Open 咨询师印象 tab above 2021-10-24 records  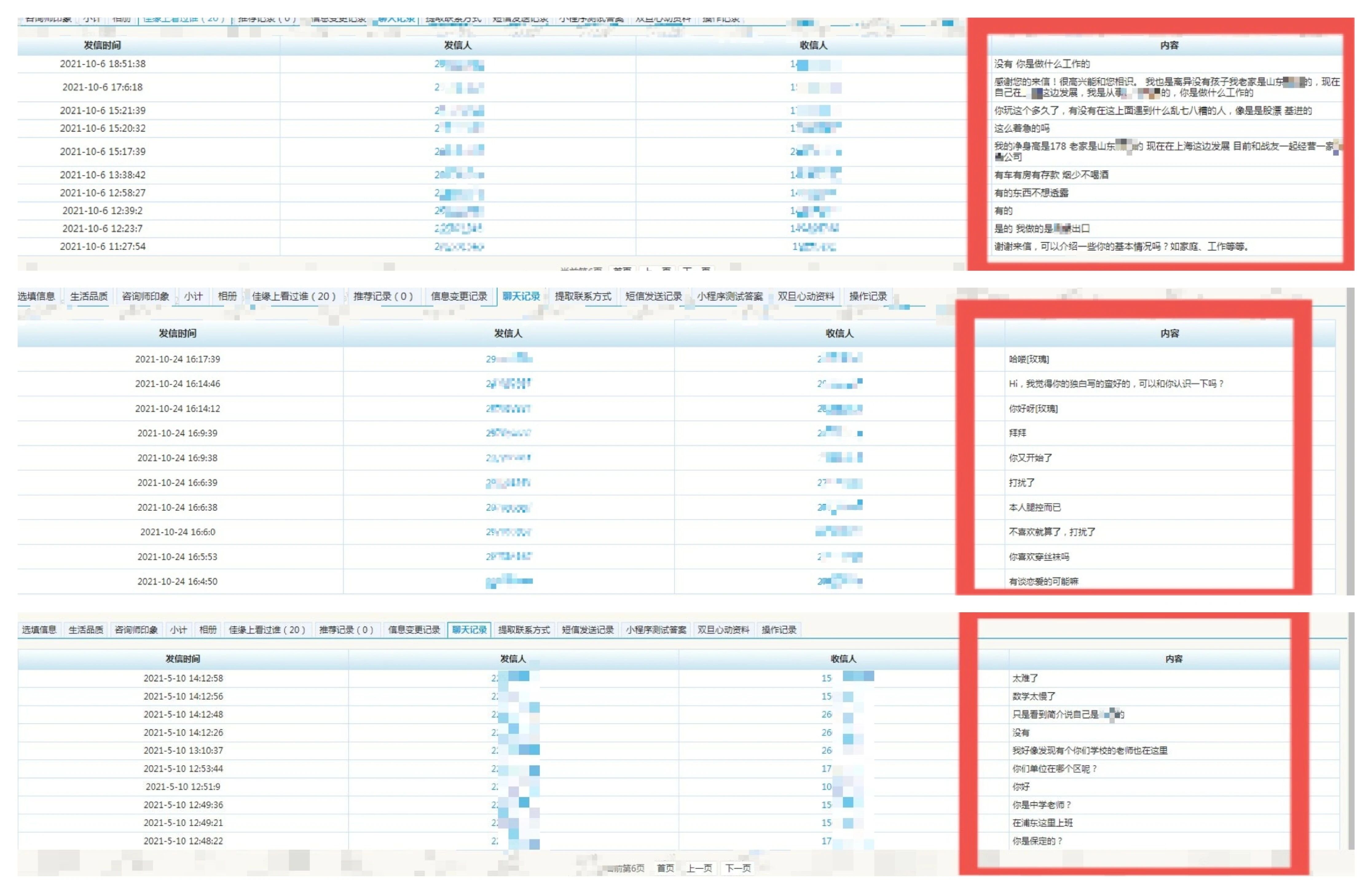[x=145, y=296]
